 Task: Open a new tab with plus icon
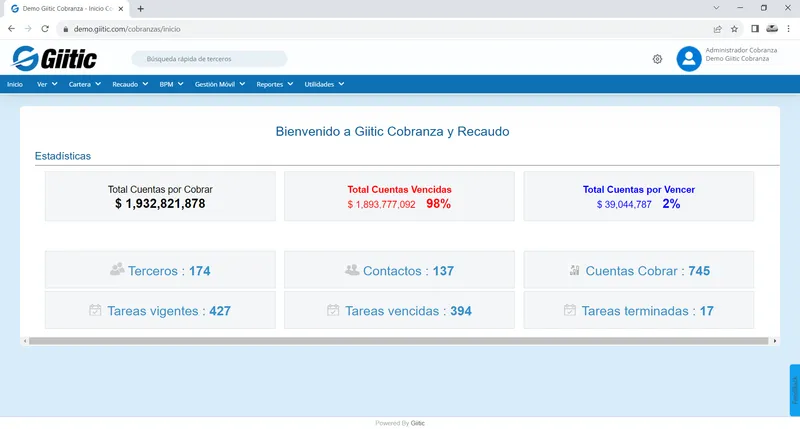[140, 9]
